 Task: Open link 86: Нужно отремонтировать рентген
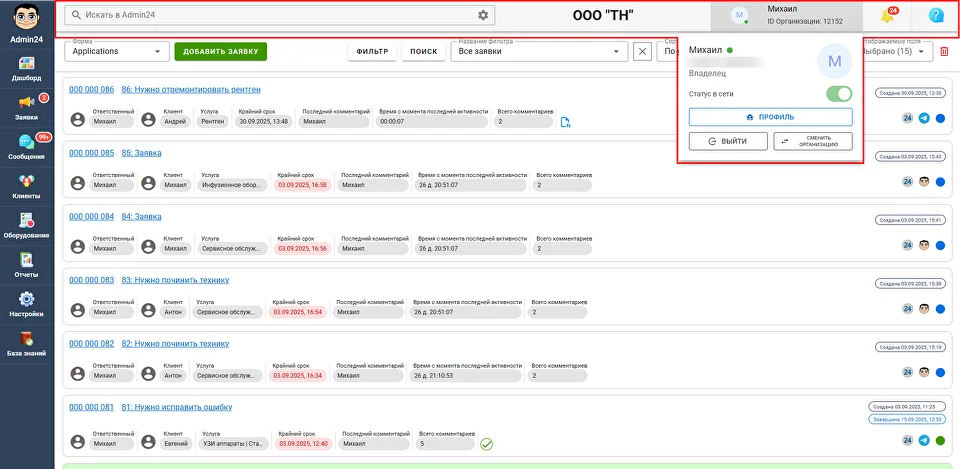[191, 89]
